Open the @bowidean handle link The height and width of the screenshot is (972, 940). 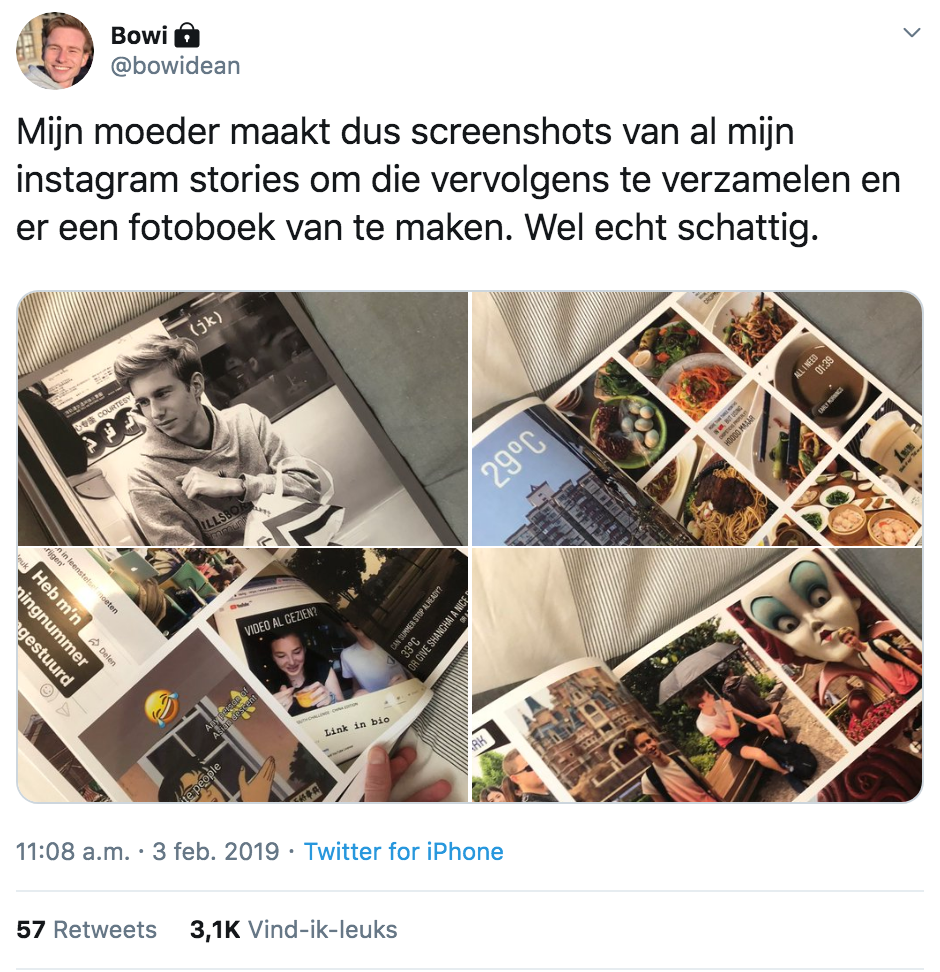[175, 66]
